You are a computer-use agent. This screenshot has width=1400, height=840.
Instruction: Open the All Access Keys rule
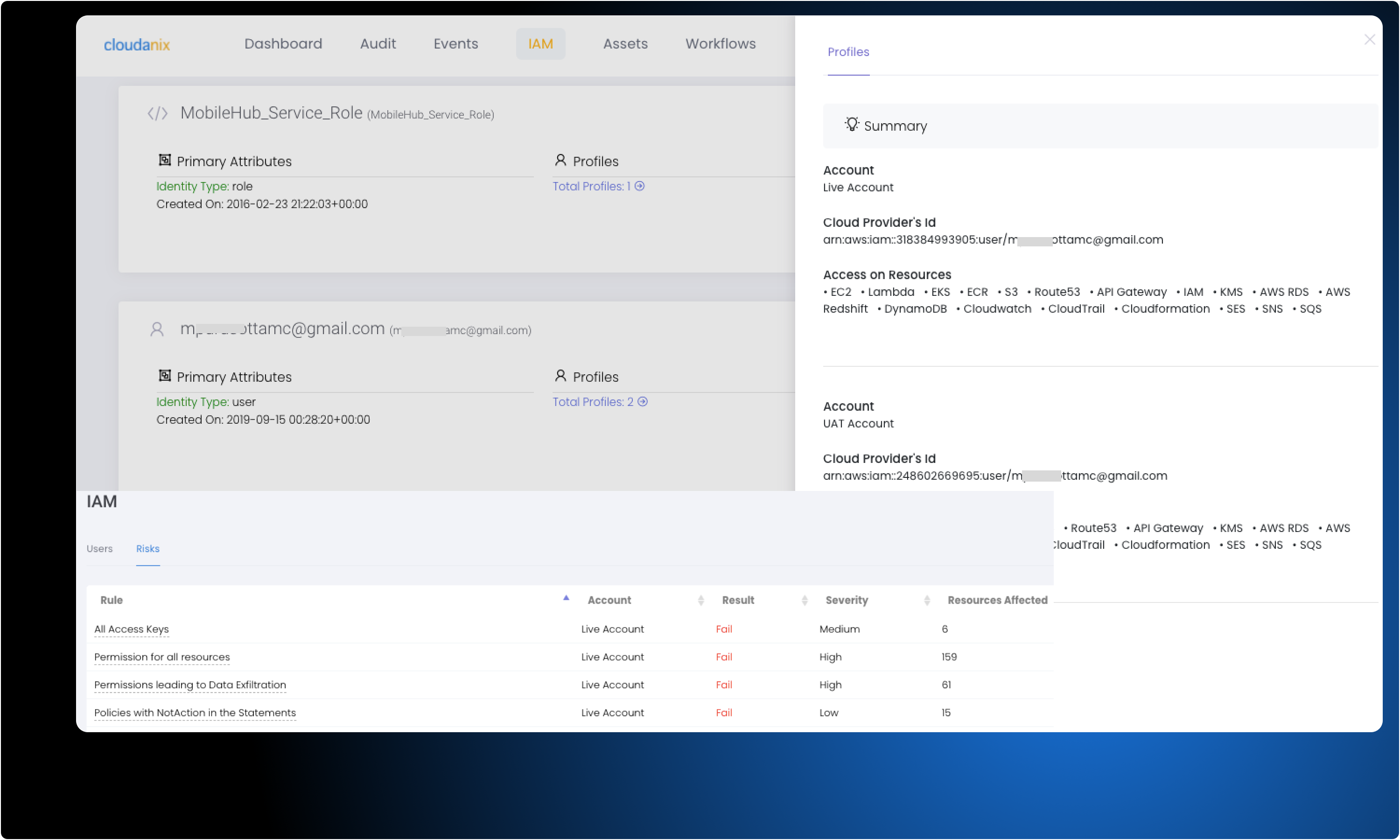pos(131,629)
